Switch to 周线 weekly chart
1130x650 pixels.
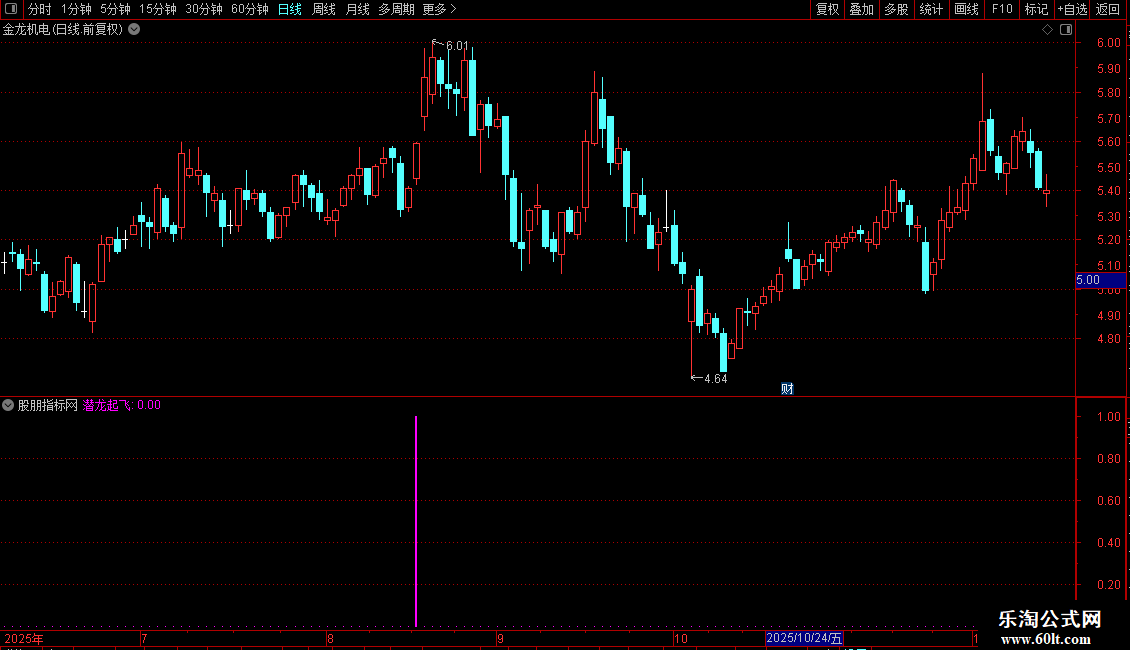click(x=324, y=9)
